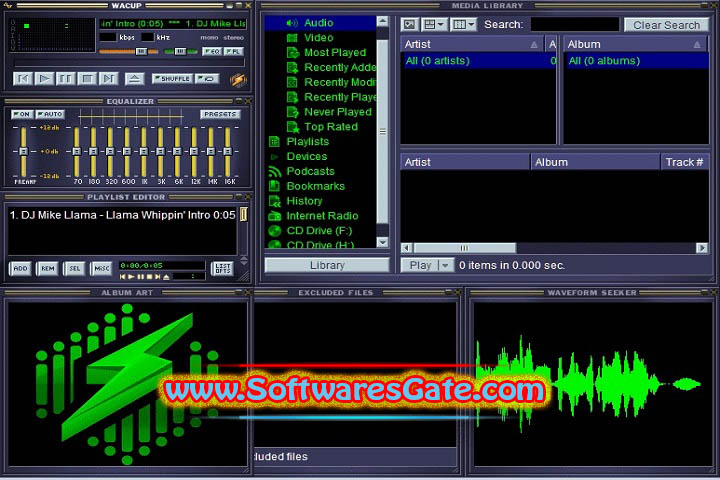Open the columns view dropdown in library
Image resolution: width=720 pixels, height=480 pixels.
(464, 24)
